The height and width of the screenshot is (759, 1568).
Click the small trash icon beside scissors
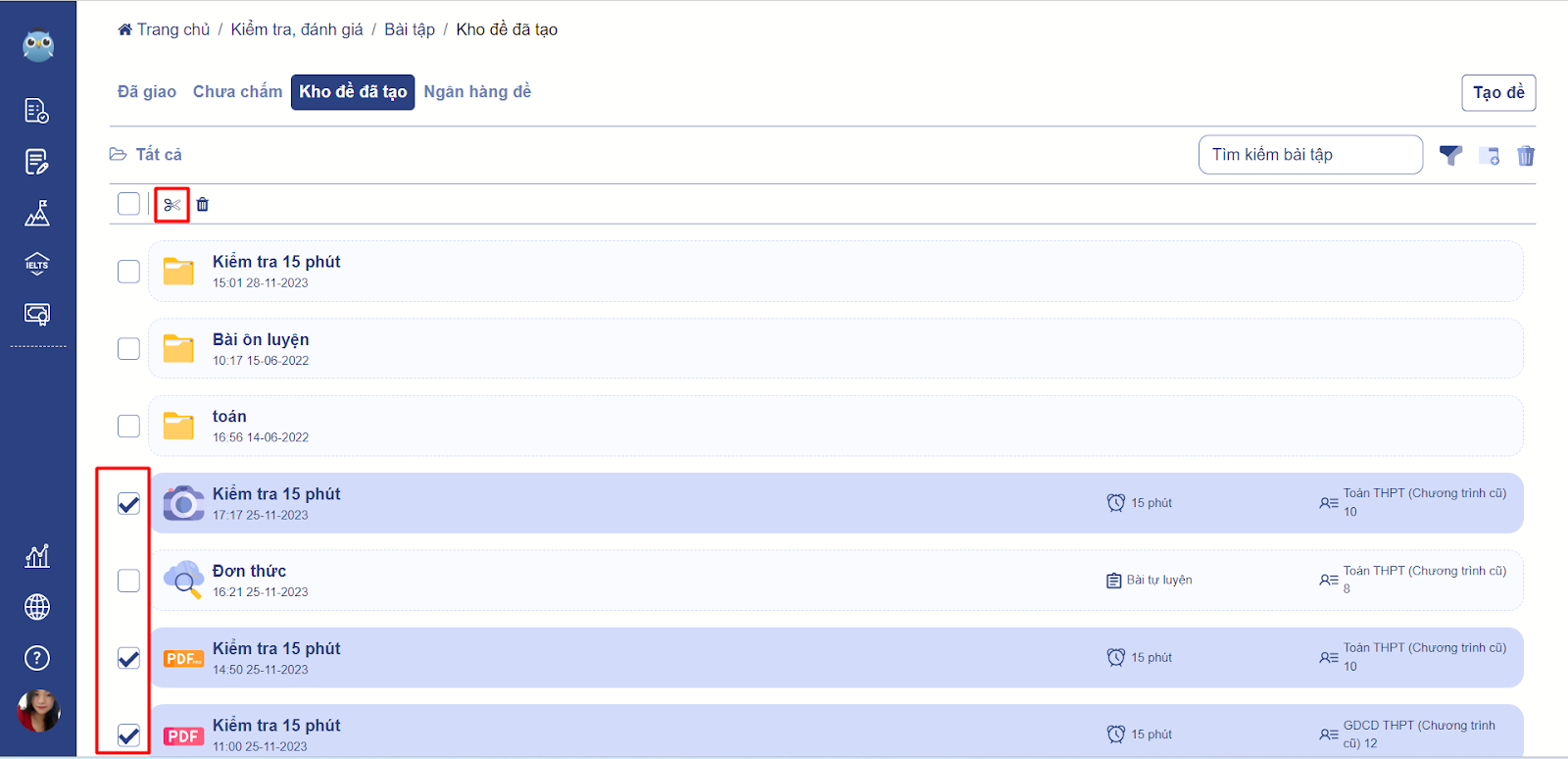(202, 204)
